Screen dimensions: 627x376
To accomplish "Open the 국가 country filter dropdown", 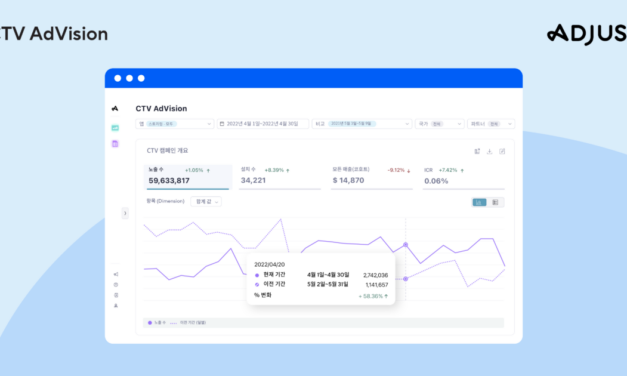I will pyautogui.click(x=439, y=124).
